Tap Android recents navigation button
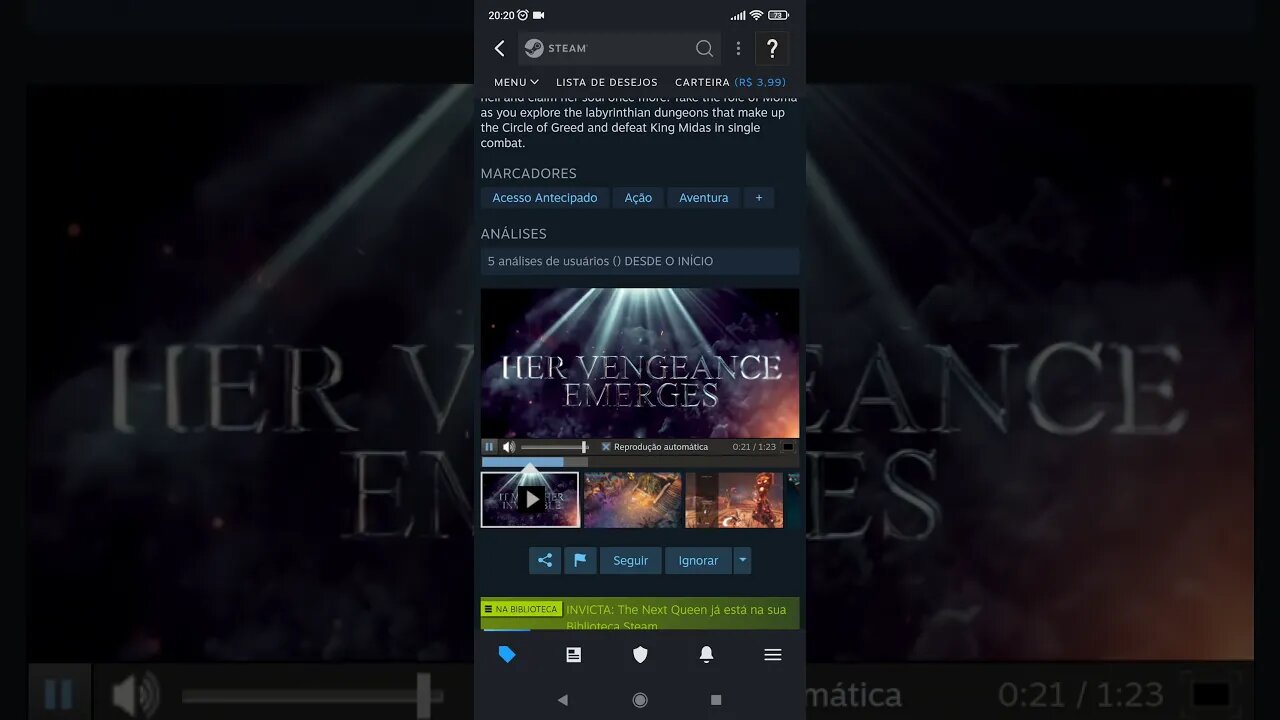The width and height of the screenshot is (1280, 720). coord(716,700)
